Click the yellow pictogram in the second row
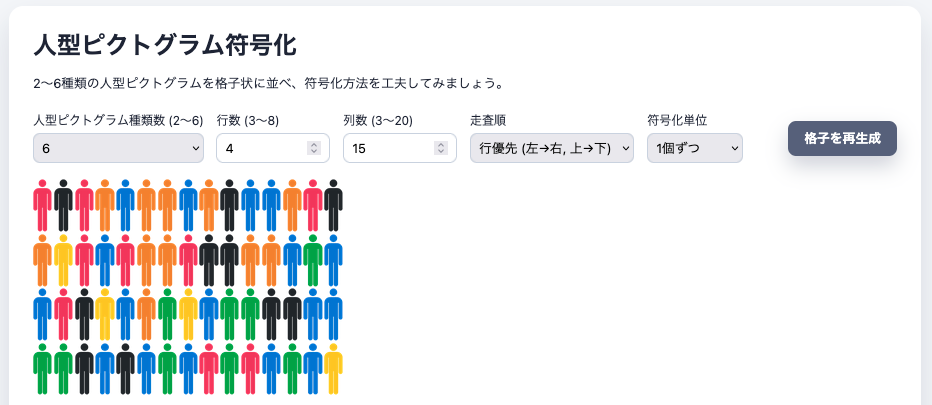Screen dimensions: 932x405 (63, 261)
